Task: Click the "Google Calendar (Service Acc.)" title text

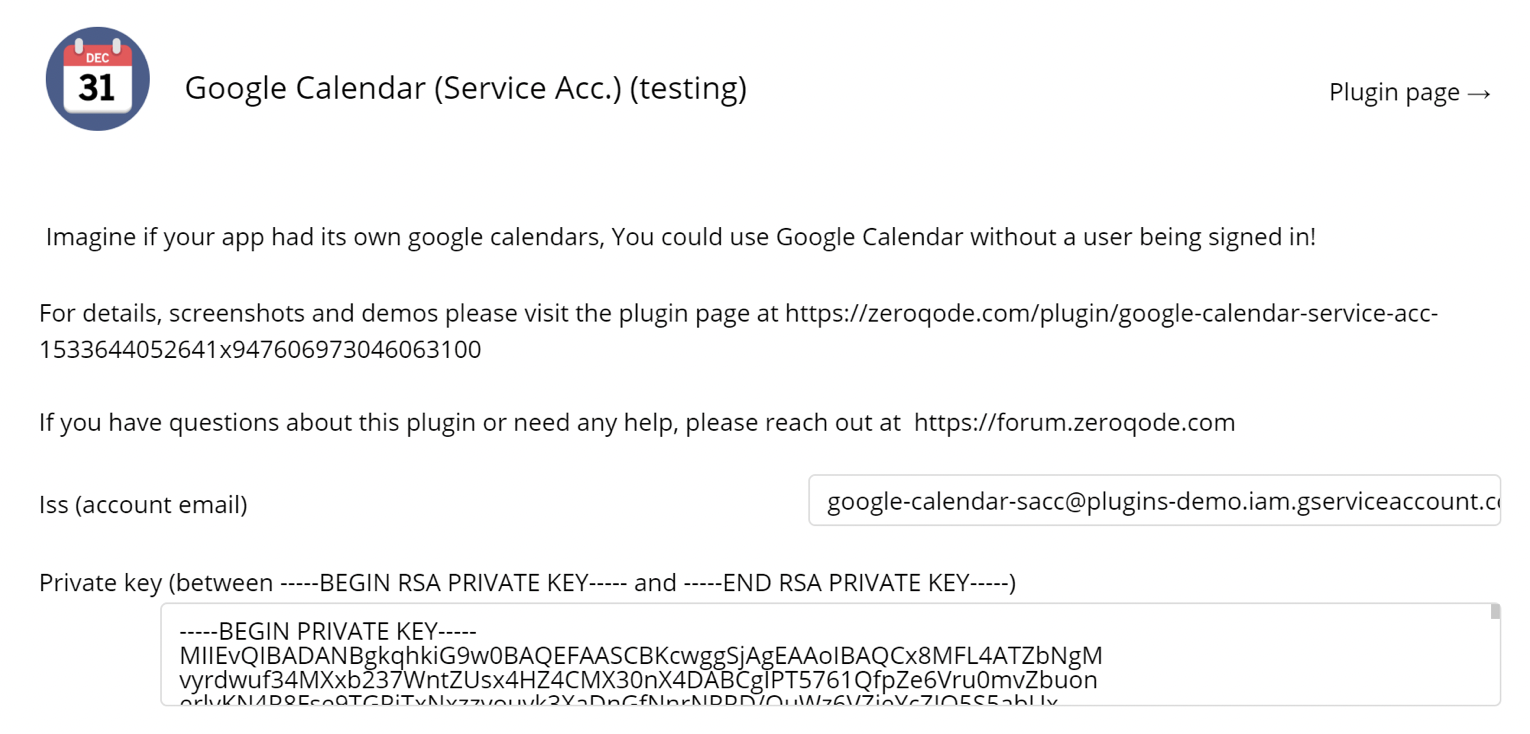Action: point(403,88)
